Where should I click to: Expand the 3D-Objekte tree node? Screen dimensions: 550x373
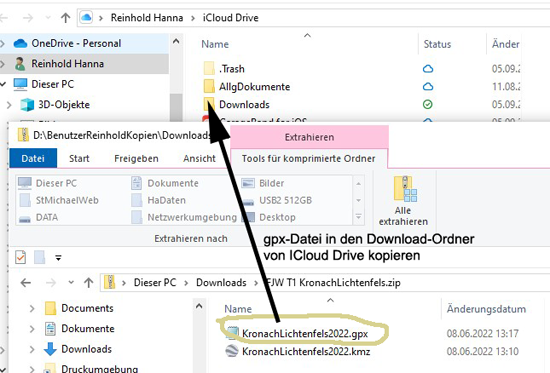click(9, 105)
